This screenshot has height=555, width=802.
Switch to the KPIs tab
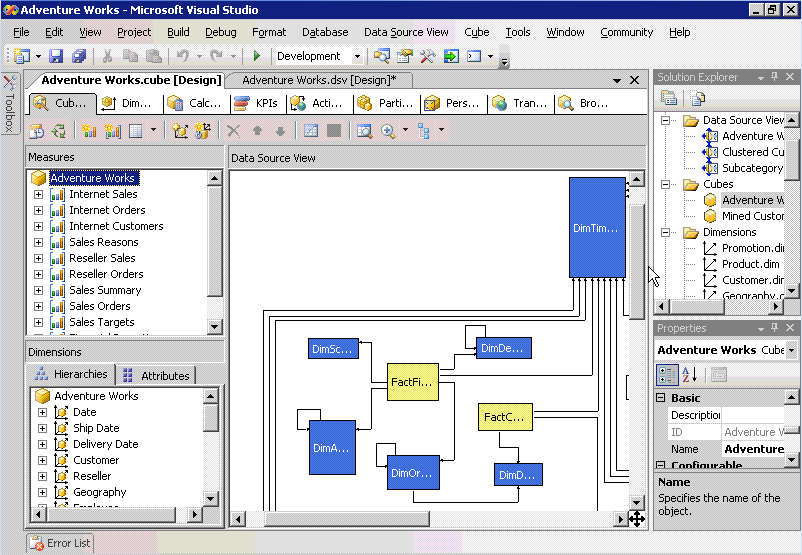(256, 103)
